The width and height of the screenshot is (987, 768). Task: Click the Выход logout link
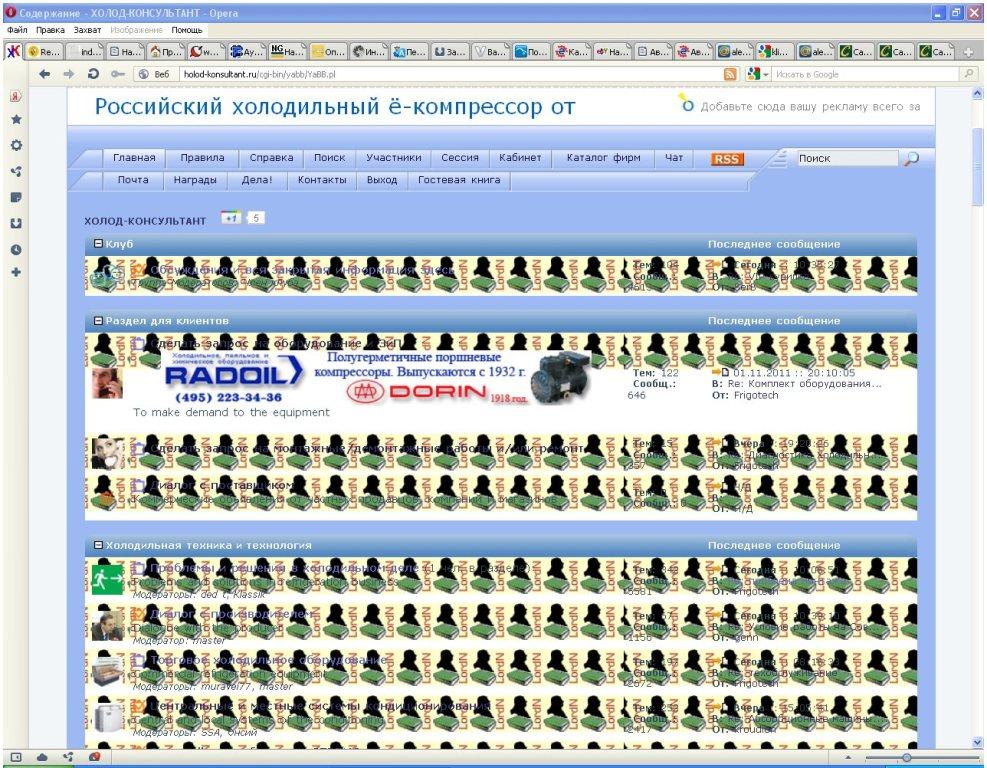click(382, 180)
